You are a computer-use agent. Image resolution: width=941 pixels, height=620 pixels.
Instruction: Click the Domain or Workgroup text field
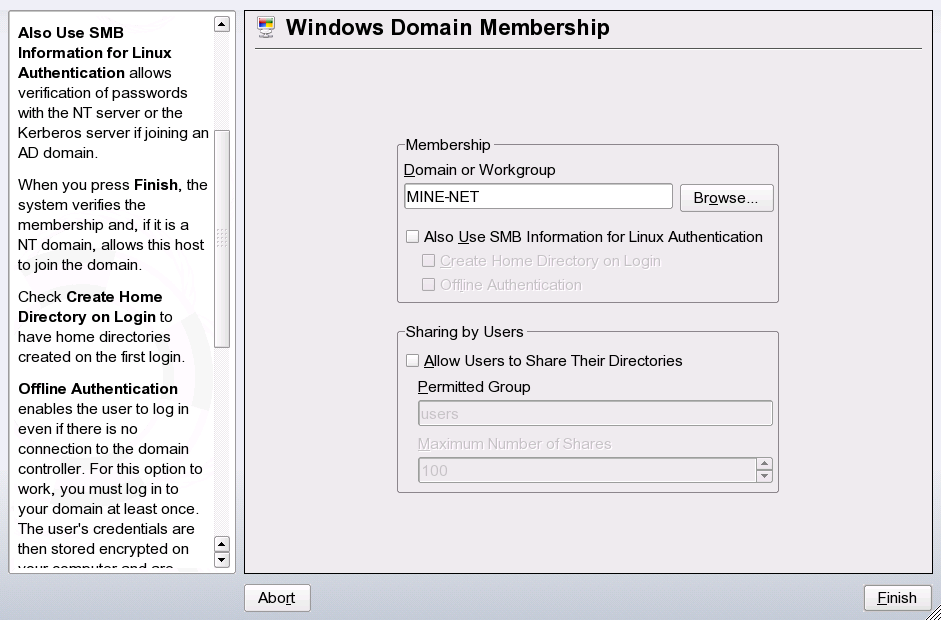pyautogui.click(x=538, y=197)
